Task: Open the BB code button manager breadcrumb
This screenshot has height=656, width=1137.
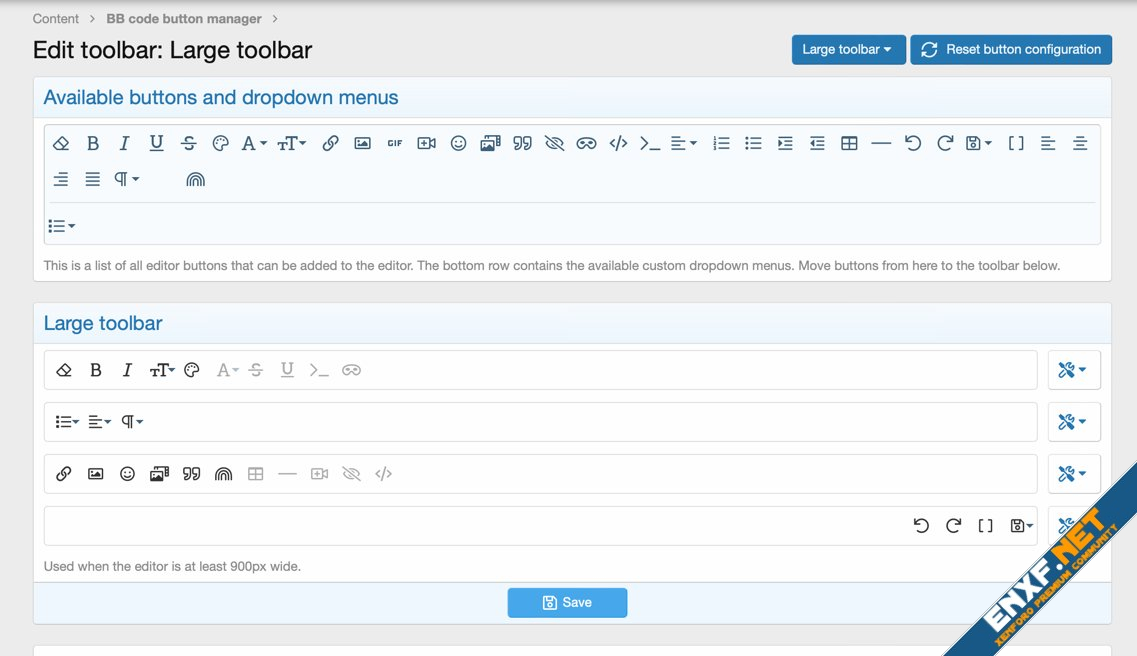Action: click(x=183, y=19)
